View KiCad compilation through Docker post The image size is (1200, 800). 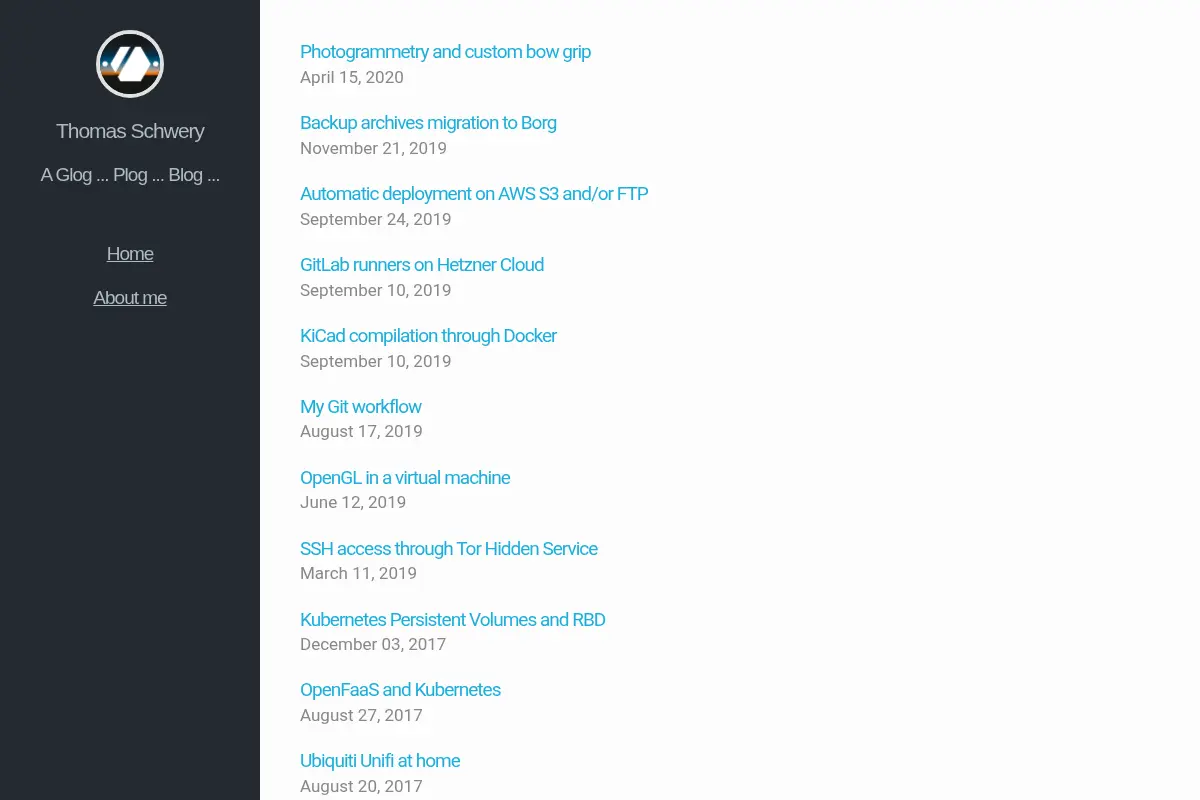coord(428,336)
